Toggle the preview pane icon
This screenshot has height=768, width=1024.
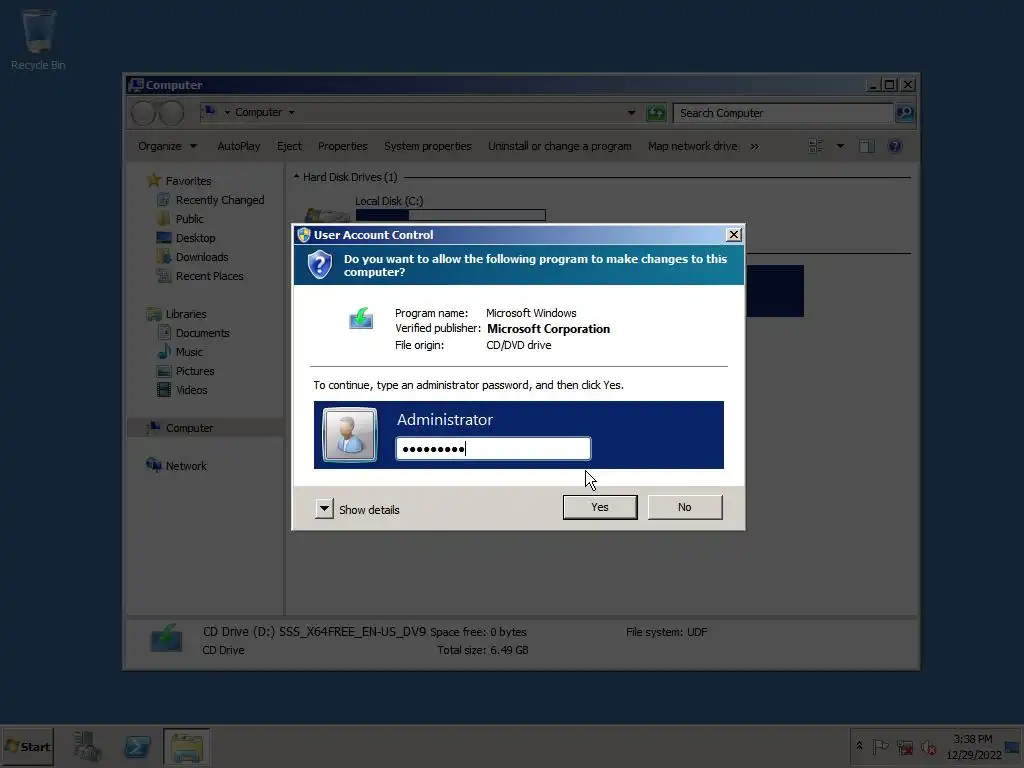[x=867, y=146]
